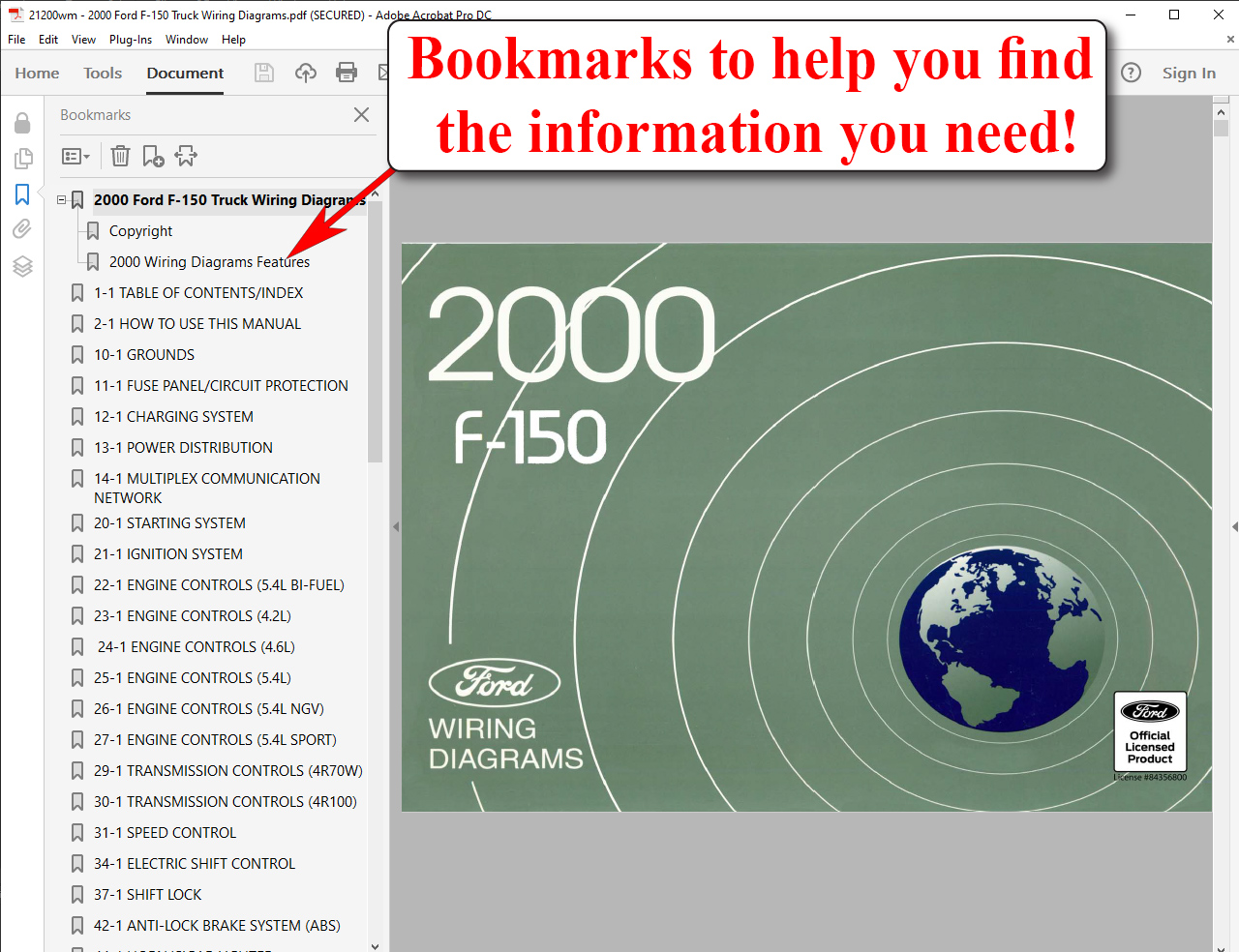Delete selected bookmark with trash icon
Image resolution: width=1239 pixels, height=952 pixels.
click(120, 156)
